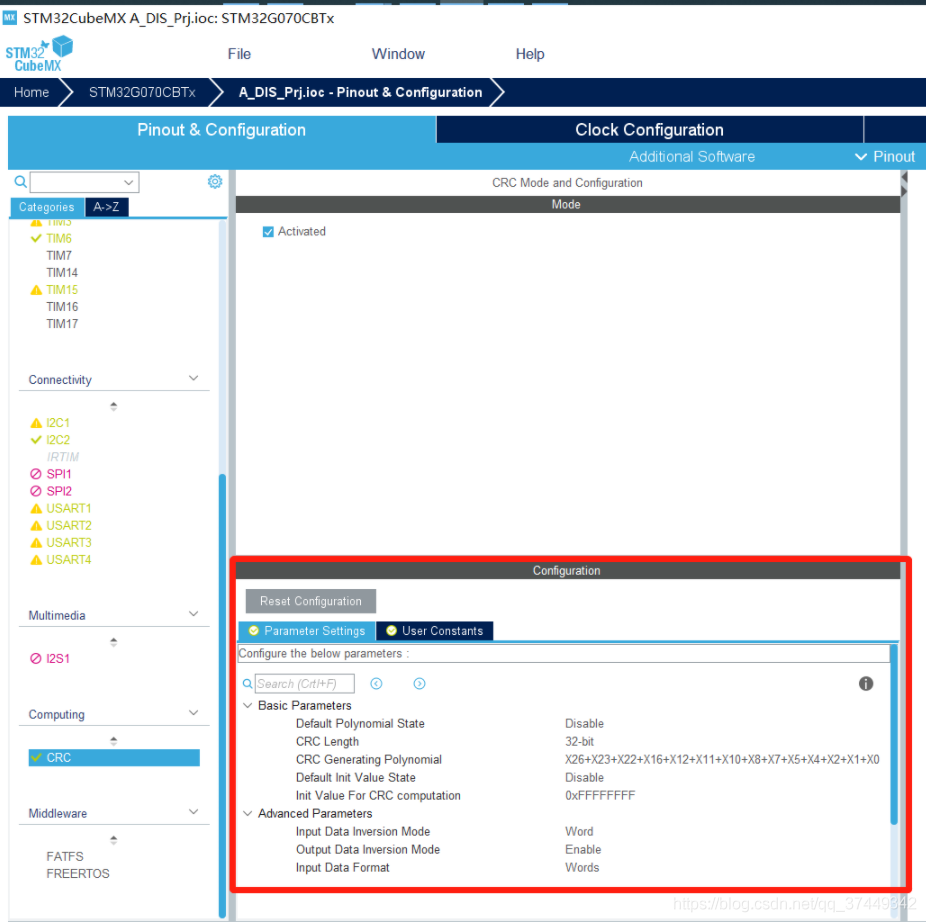The height and width of the screenshot is (922, 926).
Task: Click the disabled icon beside SPI1
Action: [x=36, y=474]
